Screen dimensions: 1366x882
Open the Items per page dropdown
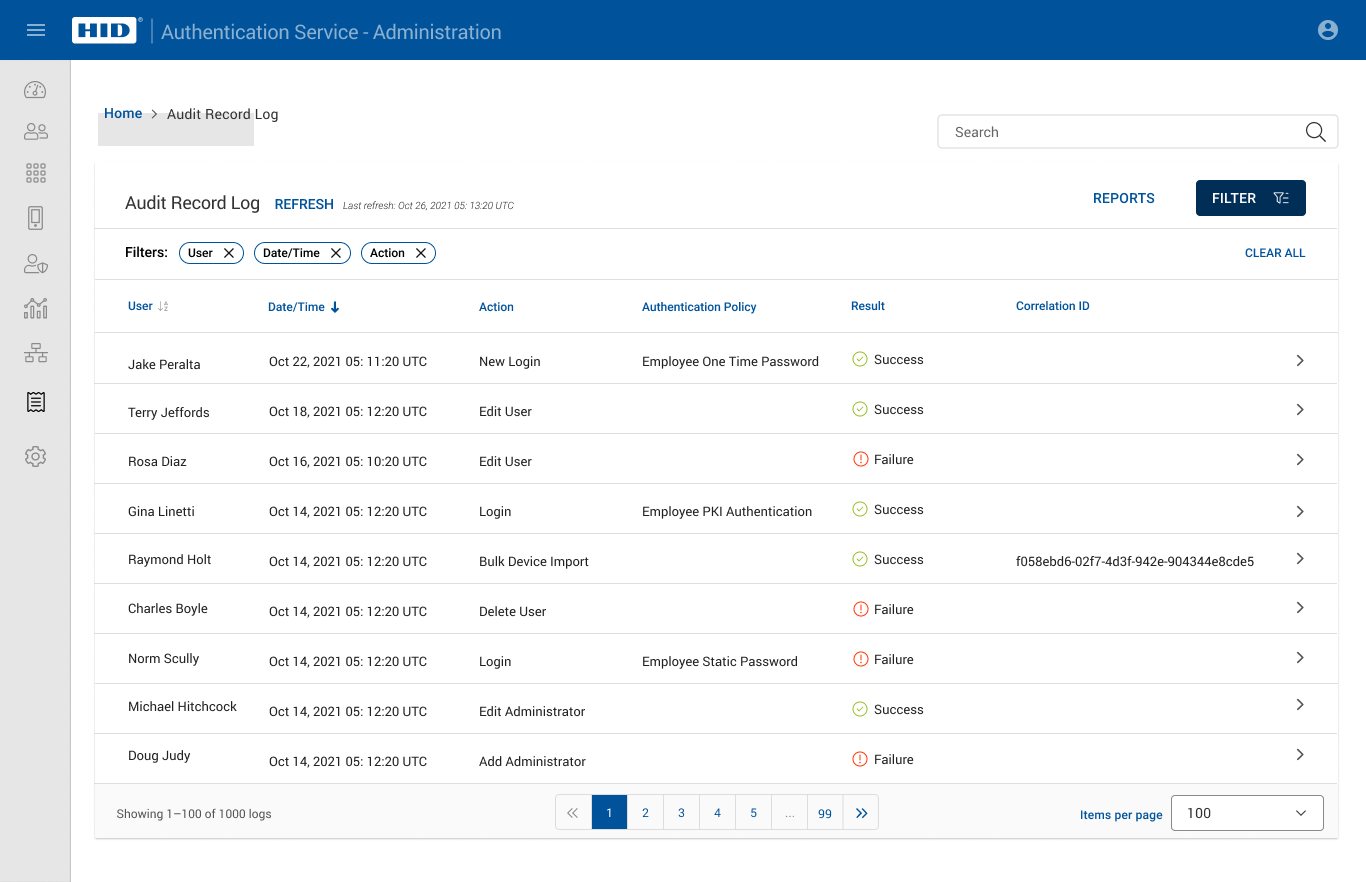pyautogui.click(x=1247, y=813)
